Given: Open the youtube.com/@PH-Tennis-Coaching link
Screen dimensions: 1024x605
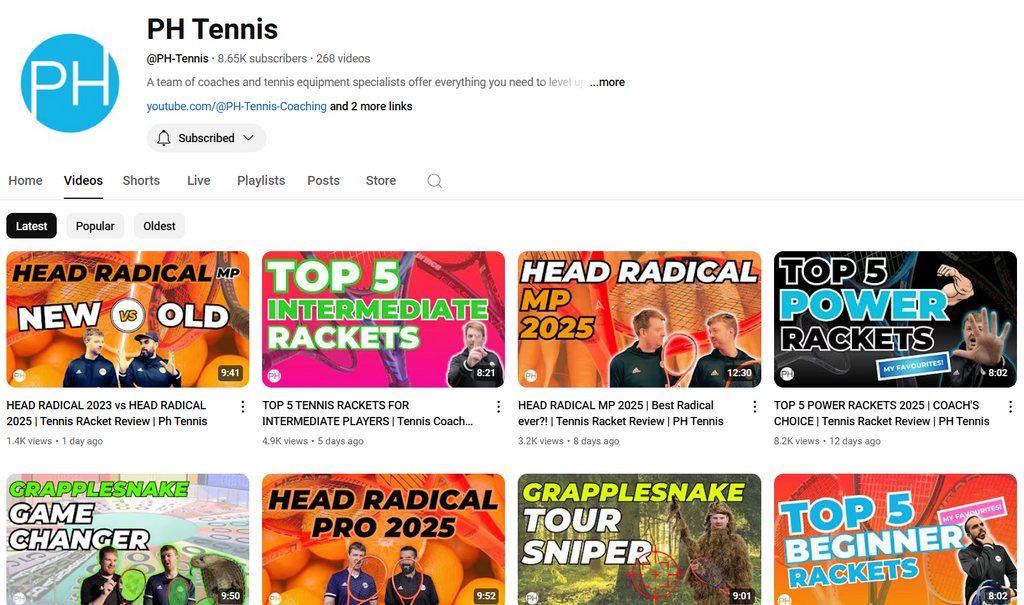Looking at the screenshot, I should [x=236, y=106].
